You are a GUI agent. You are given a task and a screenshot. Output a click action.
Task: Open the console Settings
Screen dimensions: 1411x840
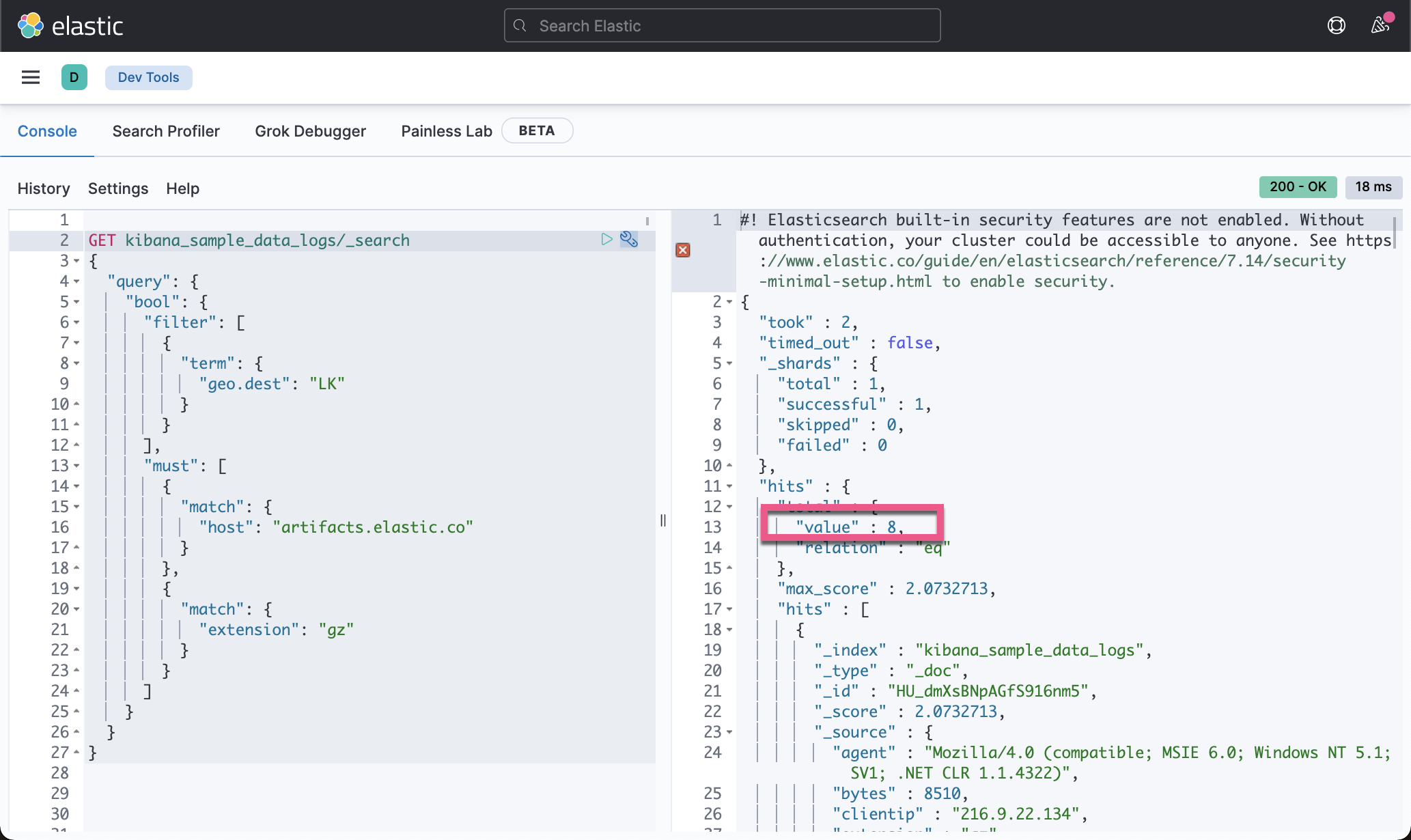click(117, 188)
